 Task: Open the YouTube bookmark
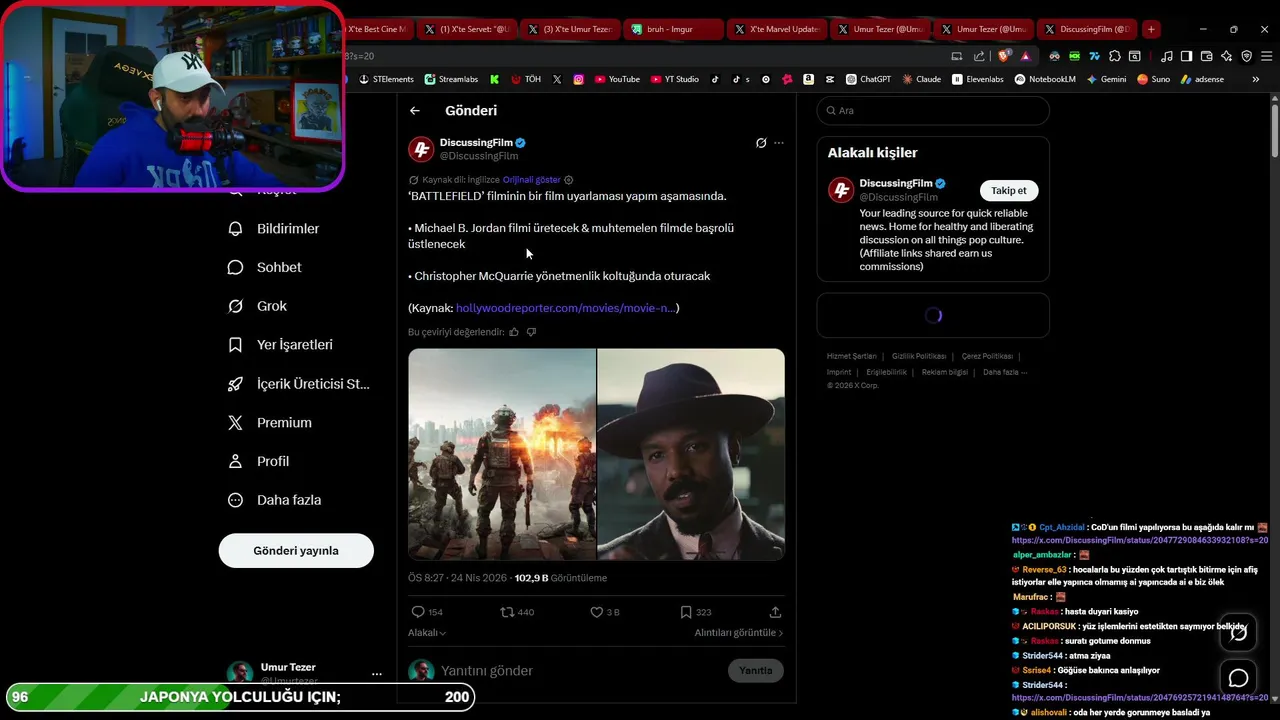[x=617, y=79]
